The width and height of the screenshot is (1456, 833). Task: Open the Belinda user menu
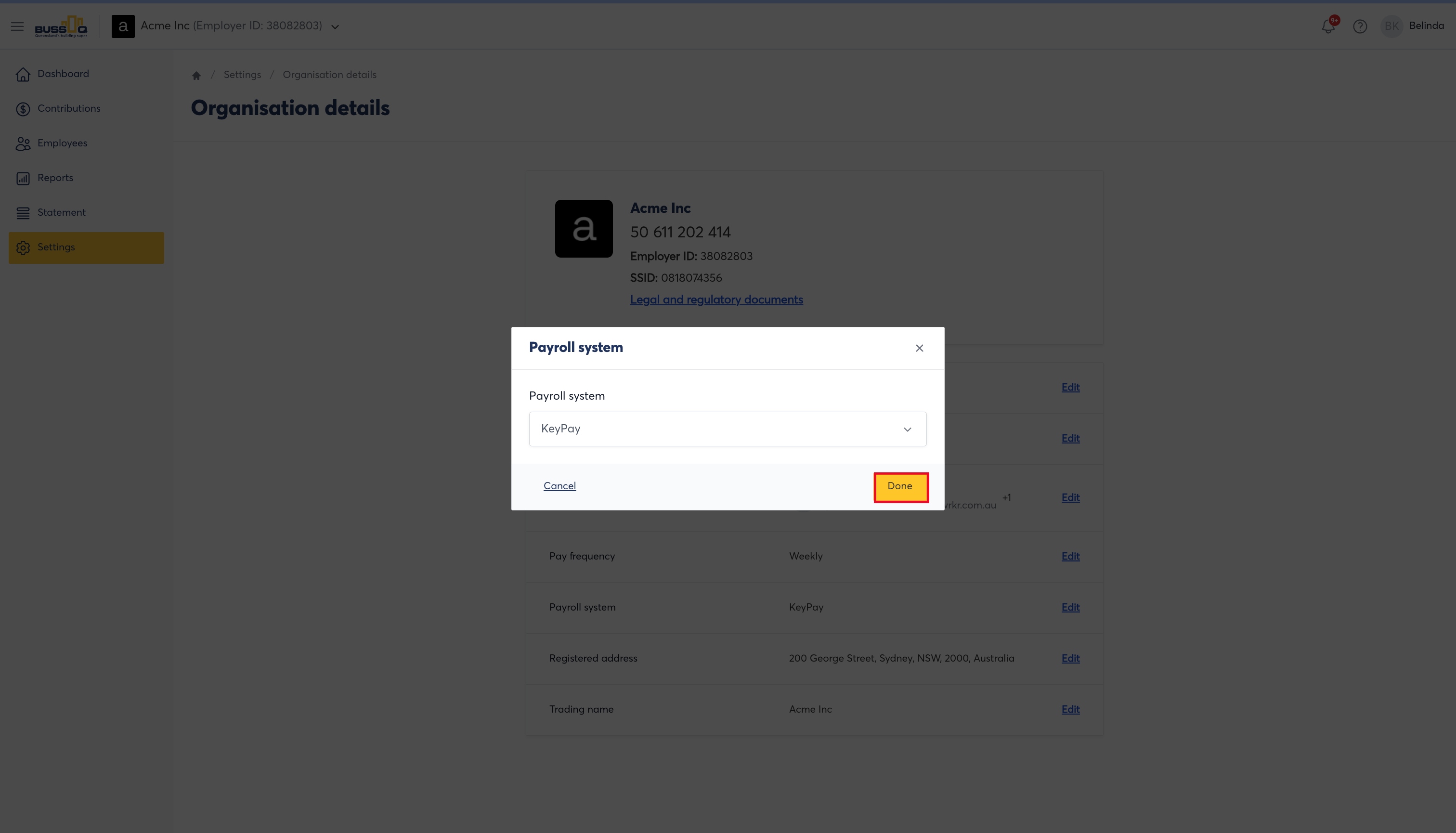point(1426,26)
